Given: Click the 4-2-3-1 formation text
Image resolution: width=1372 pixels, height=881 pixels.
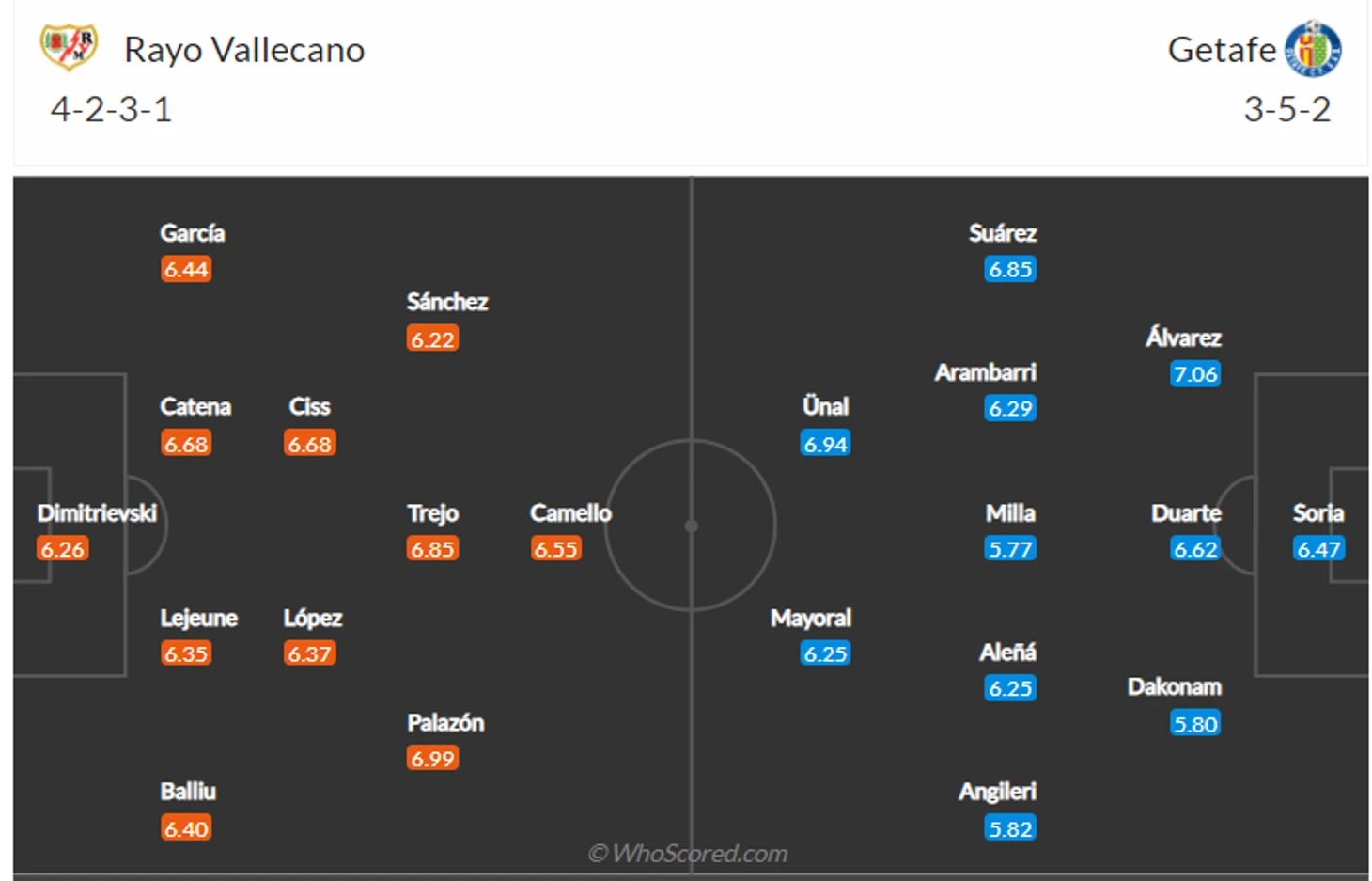Looking at the screenshot, I should point(111,110).
